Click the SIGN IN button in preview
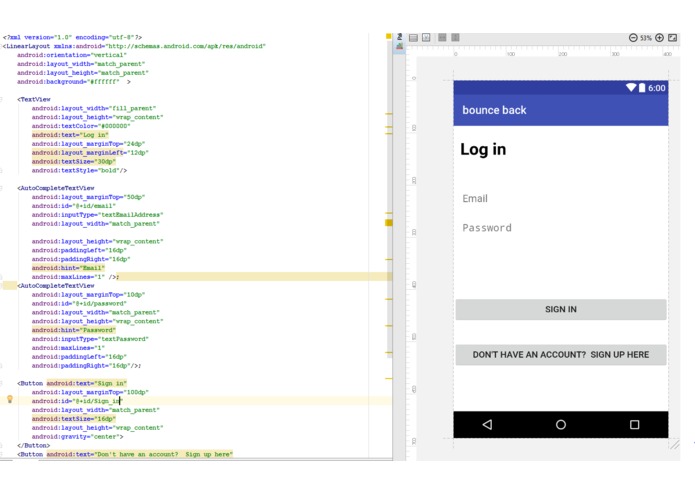 tap(561, 310)
